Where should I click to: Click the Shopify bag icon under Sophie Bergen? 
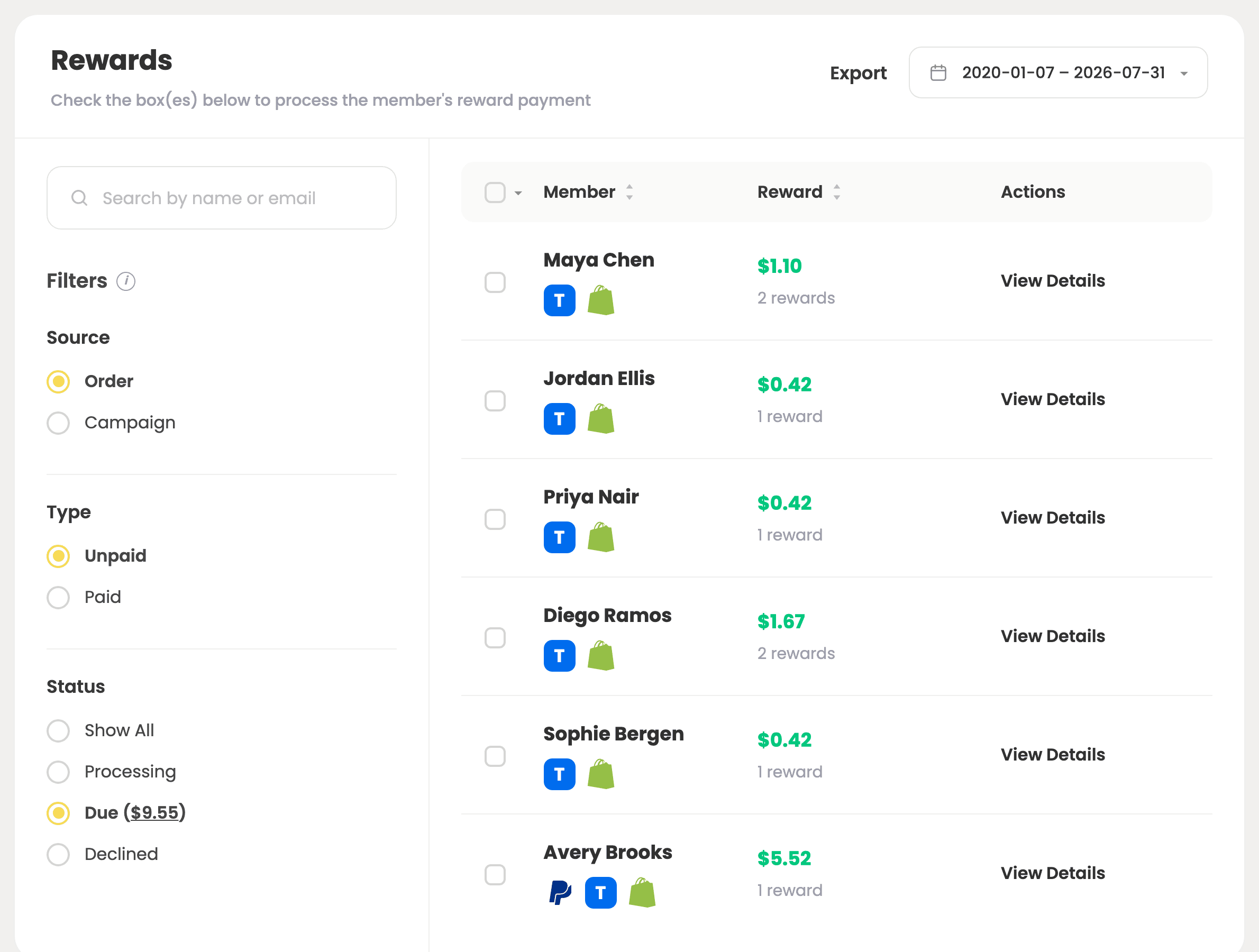(x=600, y=773)
